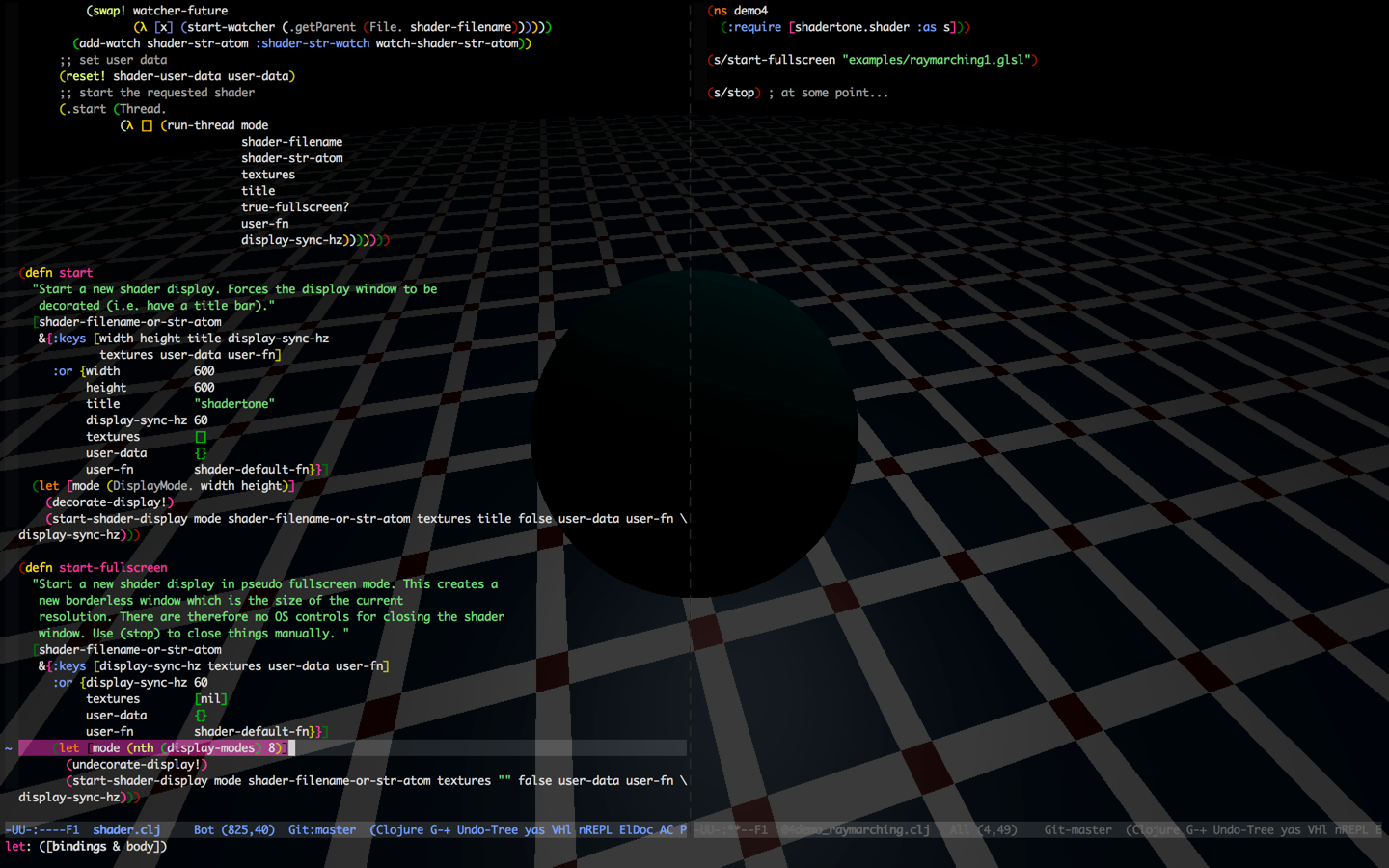1389x868 pixels.
Task: Click Git-master in the right mode line
Action: pyautogui.click(x=1077, y=829)
